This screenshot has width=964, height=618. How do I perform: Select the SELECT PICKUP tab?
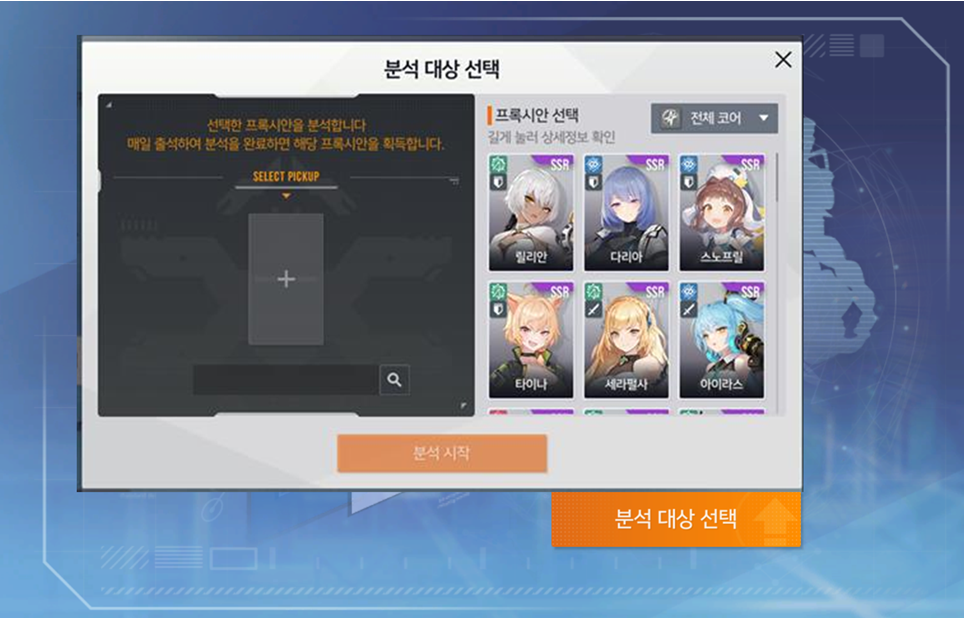point(286,177)
